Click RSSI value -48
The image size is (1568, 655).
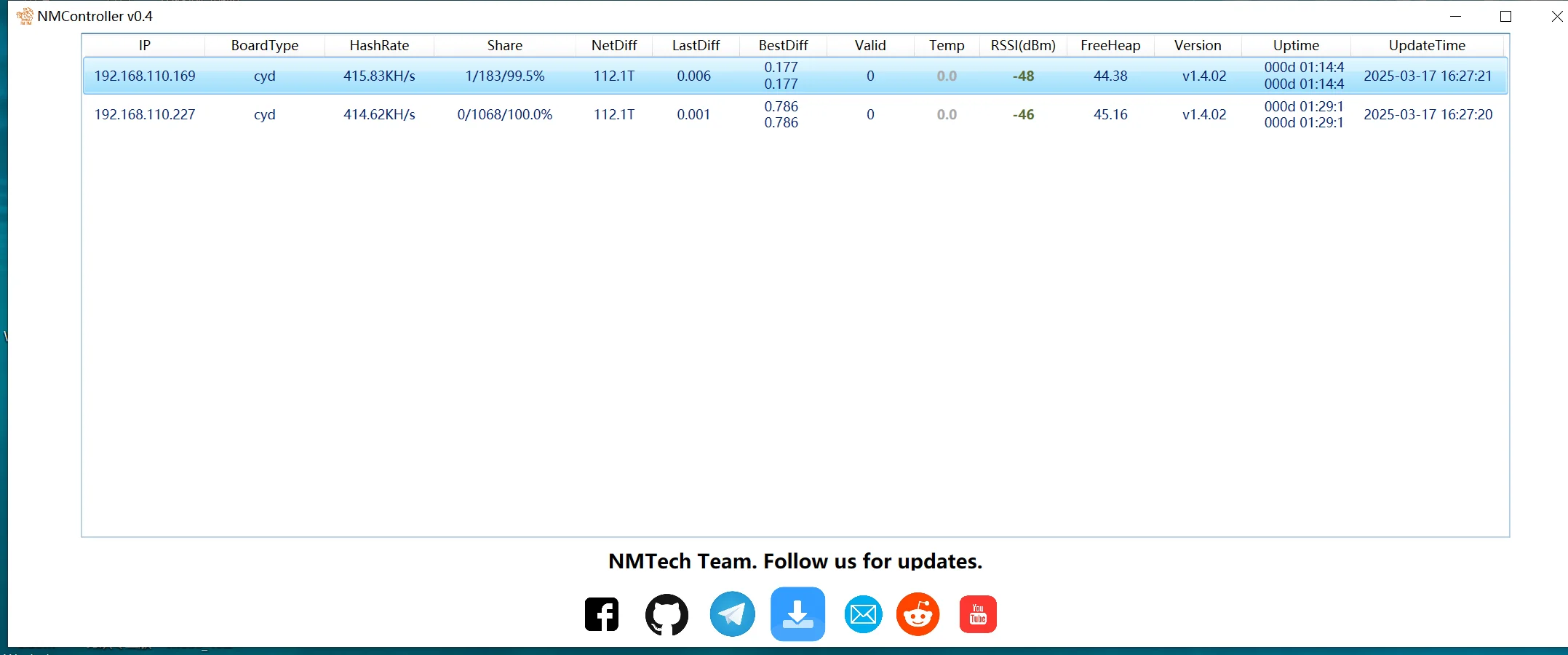point(1023,76)
